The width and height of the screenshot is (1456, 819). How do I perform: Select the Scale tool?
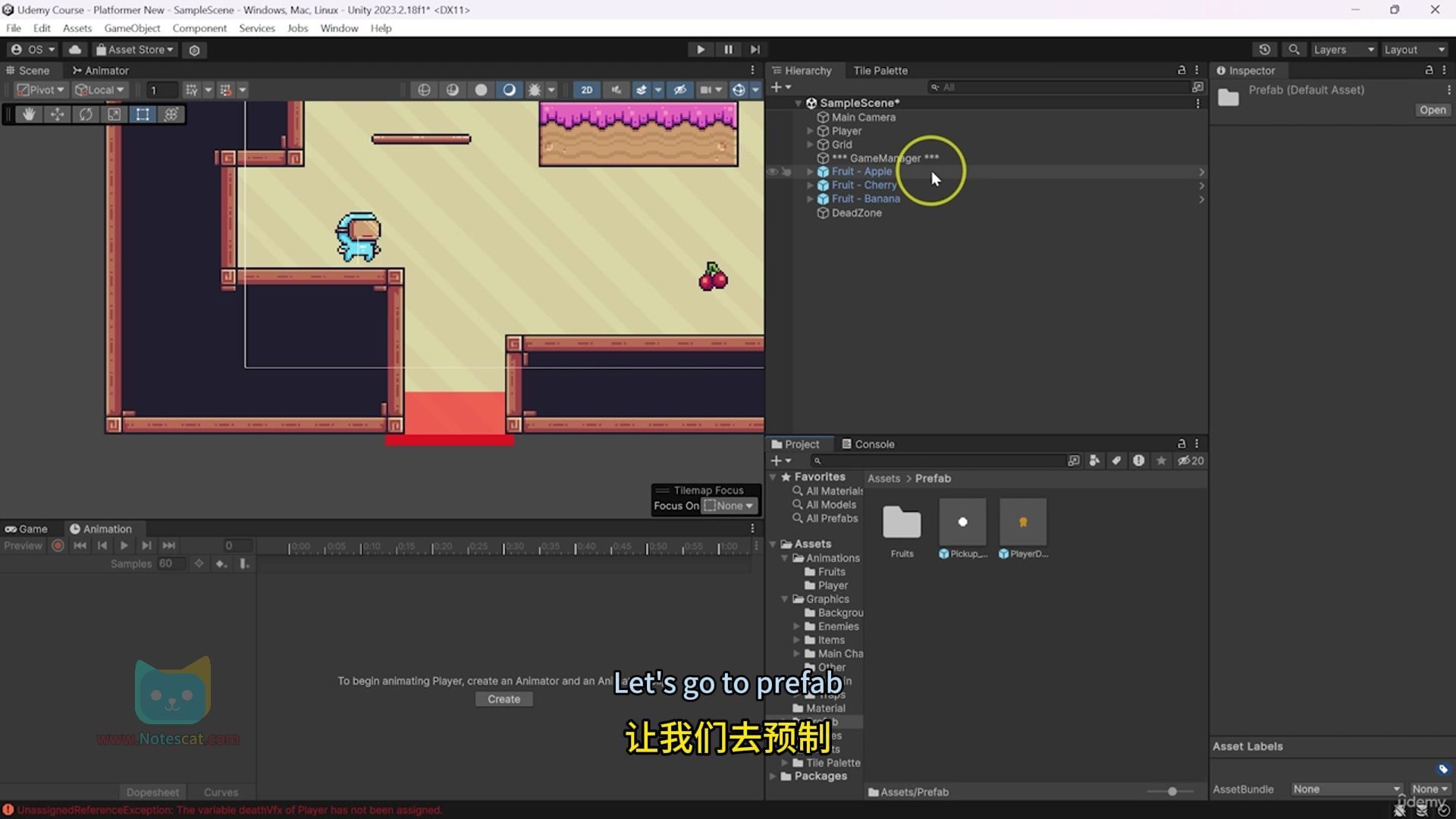(114, 115)
